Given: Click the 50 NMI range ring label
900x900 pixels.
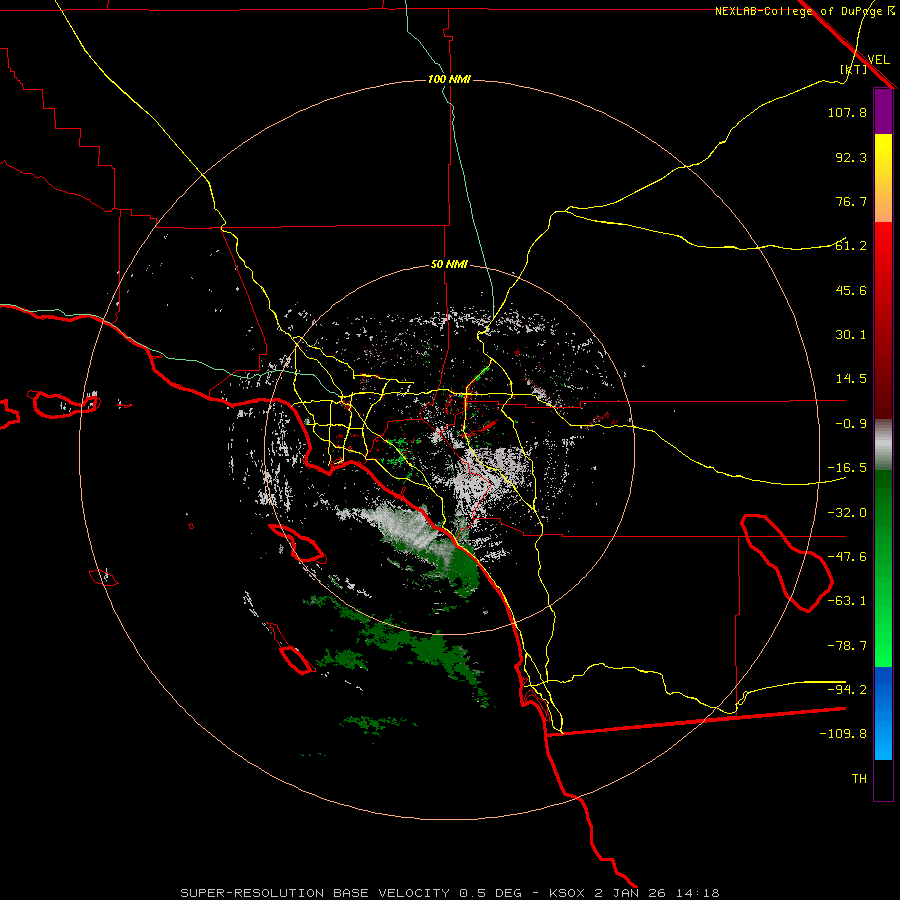Looking at the screenshot, I should (449, 265).
